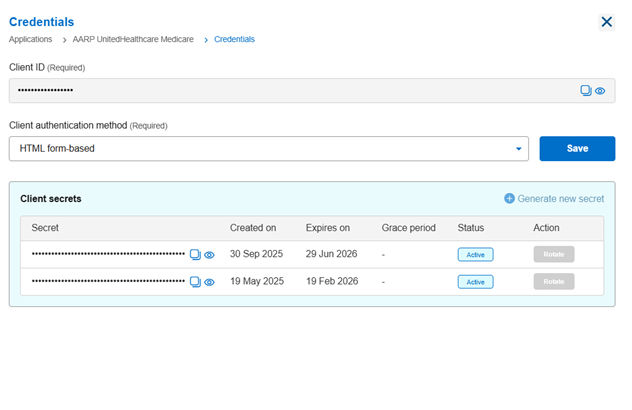Click the Action column header
632x410 pixels.
tap(546, 228)
